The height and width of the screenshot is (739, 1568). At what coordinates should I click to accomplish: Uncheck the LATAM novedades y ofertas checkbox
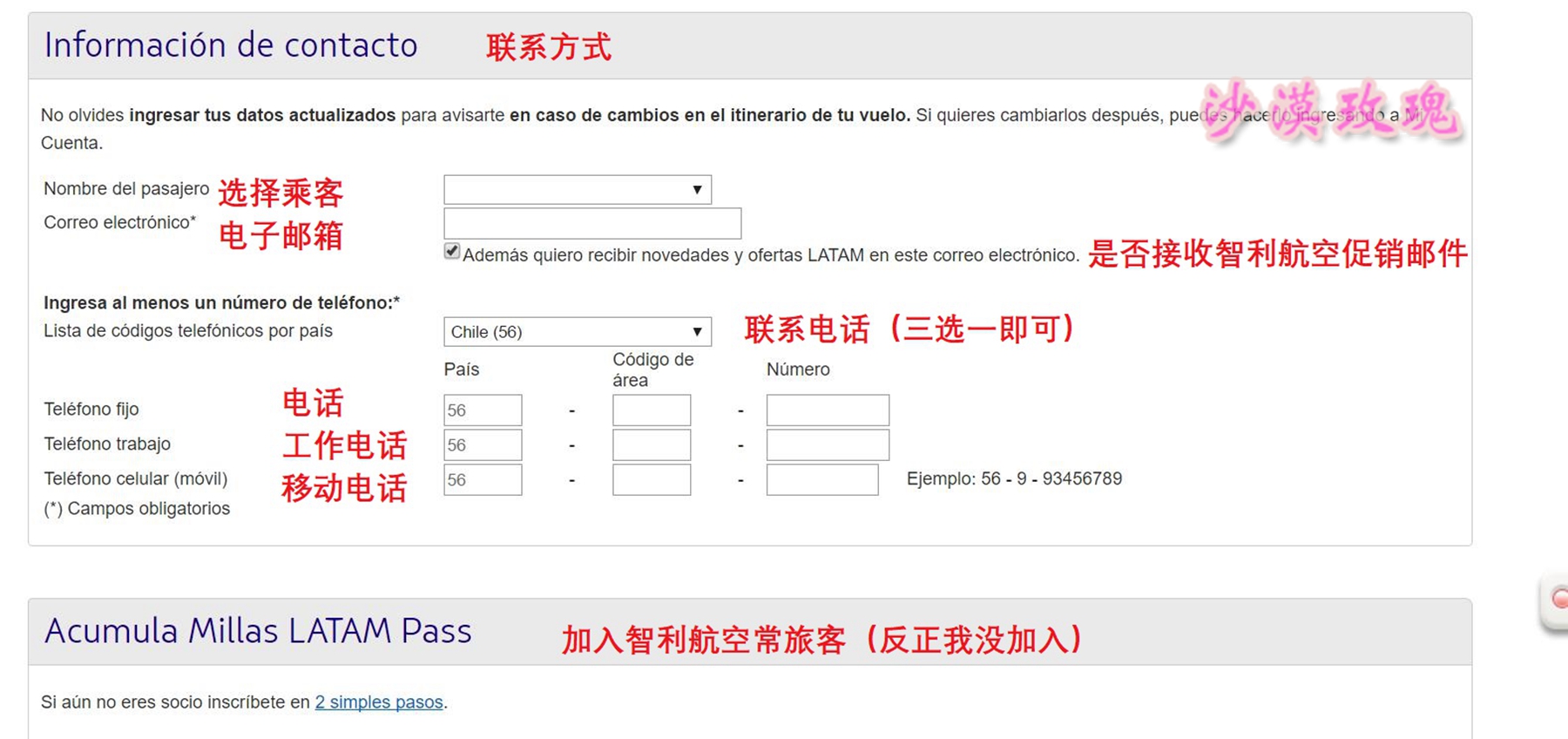tap(452, 252)
